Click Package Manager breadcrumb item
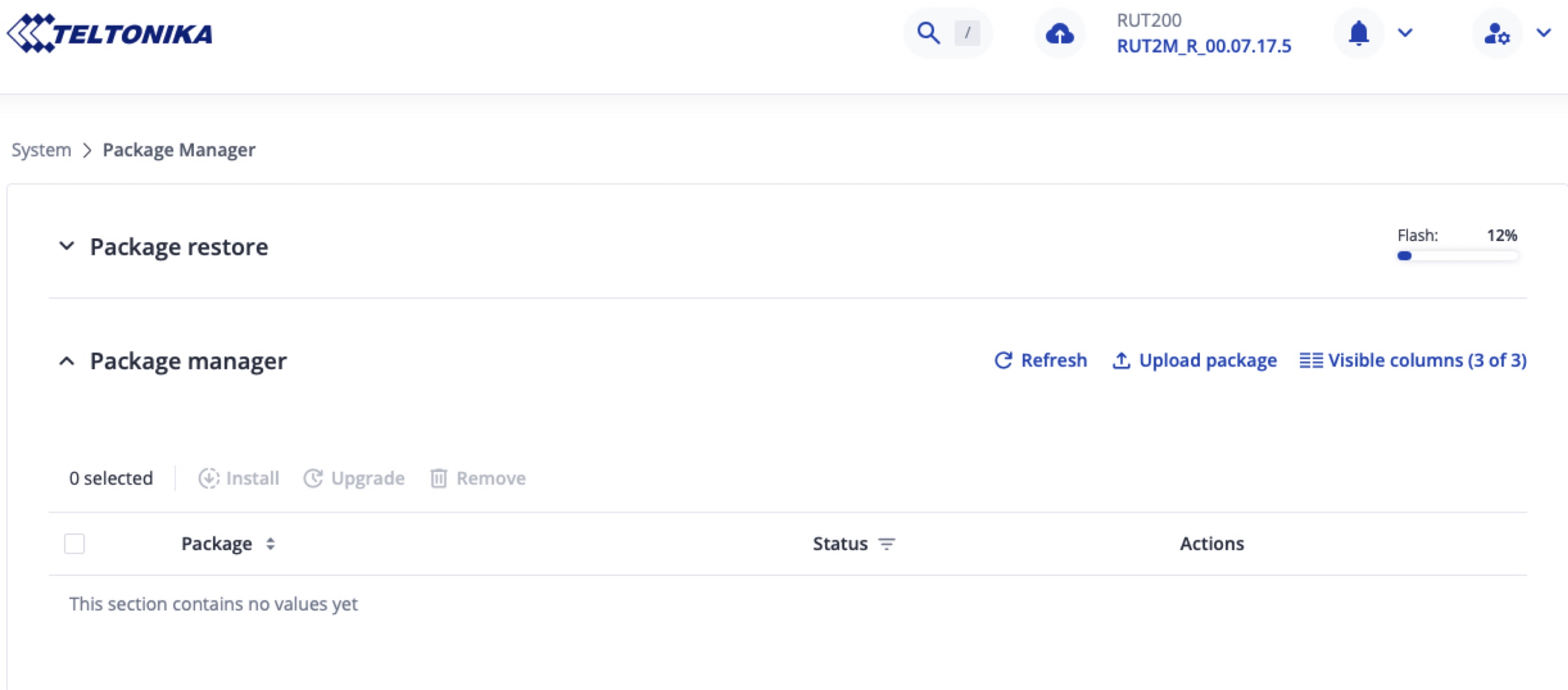Image resolution: width=1568 pixels, height=690 pixels. pos(179,150)
